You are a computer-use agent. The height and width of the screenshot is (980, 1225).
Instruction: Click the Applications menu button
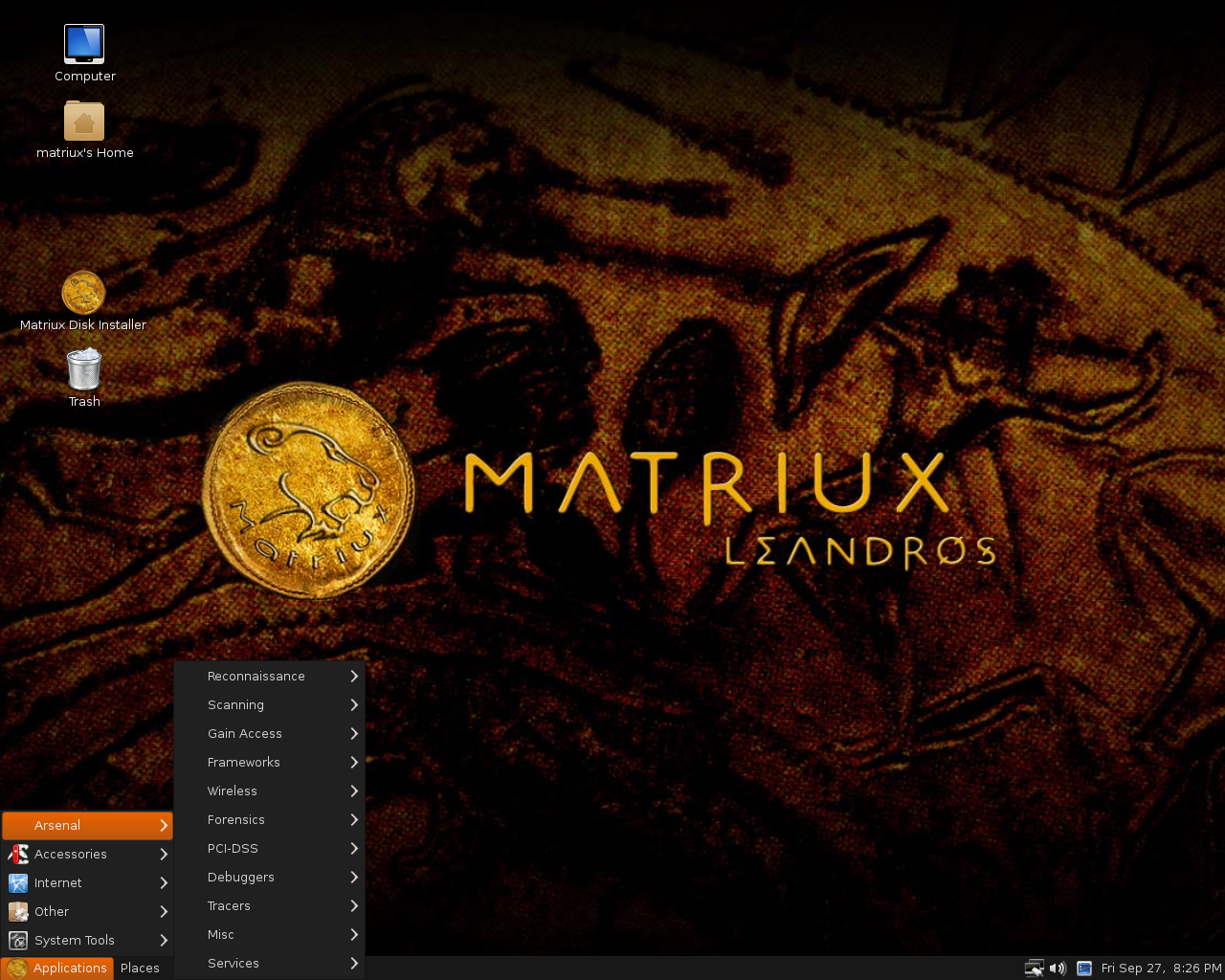pos(57,968)
